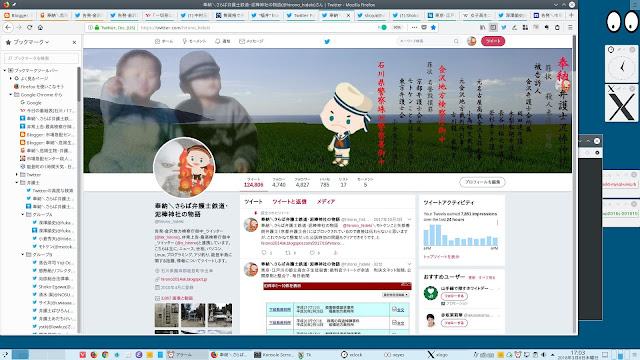
Task: Click the Firefox address bar URL
Action: pos(176,27)
